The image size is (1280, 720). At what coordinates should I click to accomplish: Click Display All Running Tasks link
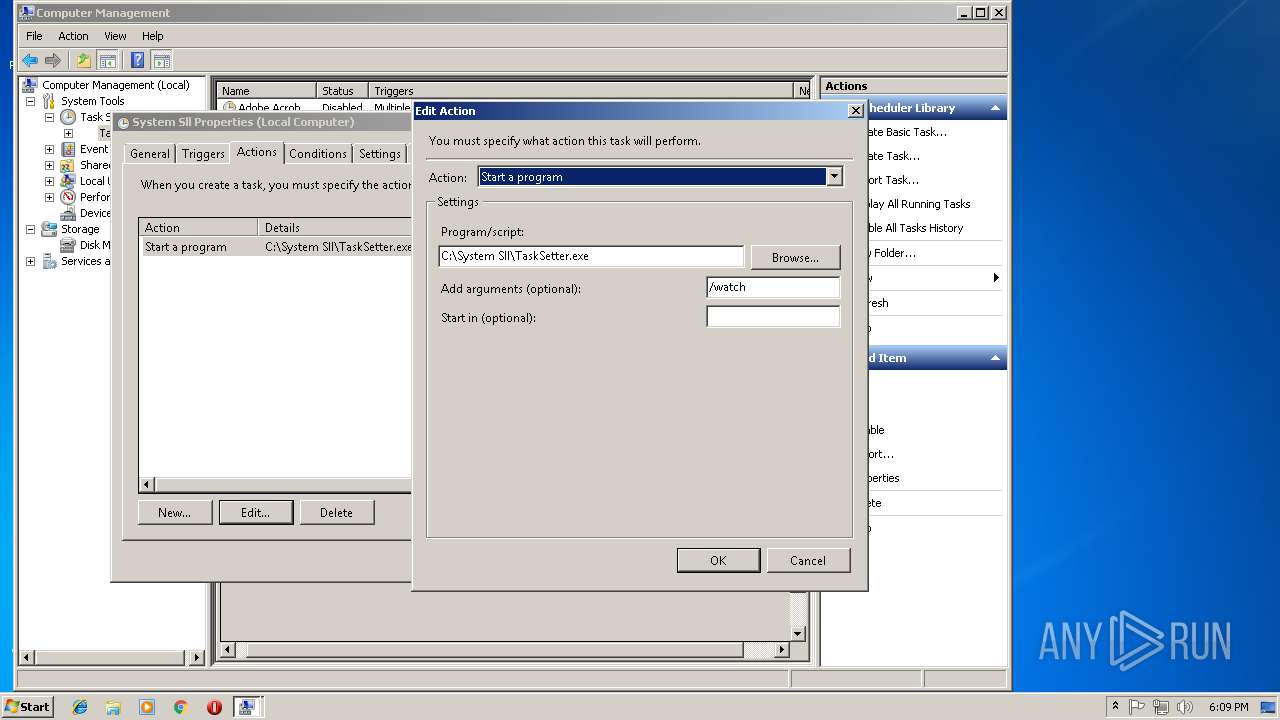(x=919, y=204)
